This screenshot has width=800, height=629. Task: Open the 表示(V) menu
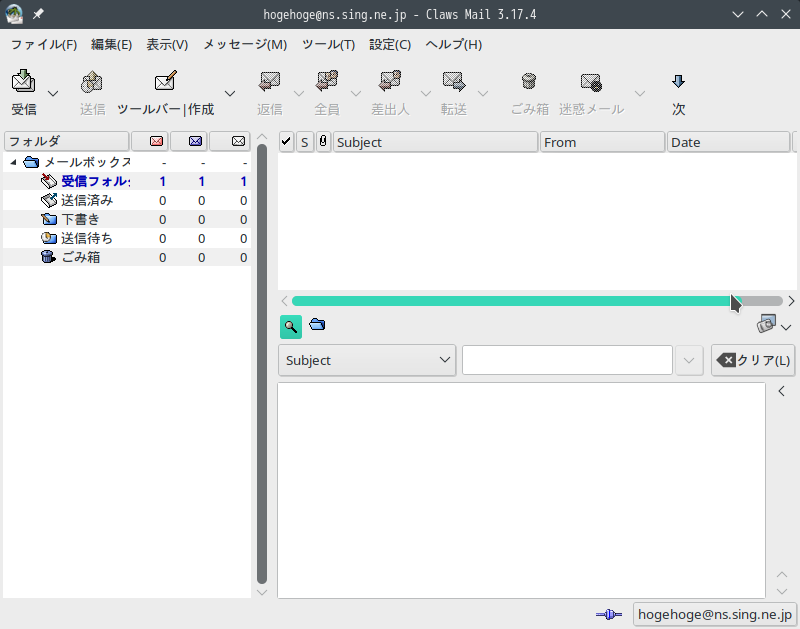coord(167,45)
